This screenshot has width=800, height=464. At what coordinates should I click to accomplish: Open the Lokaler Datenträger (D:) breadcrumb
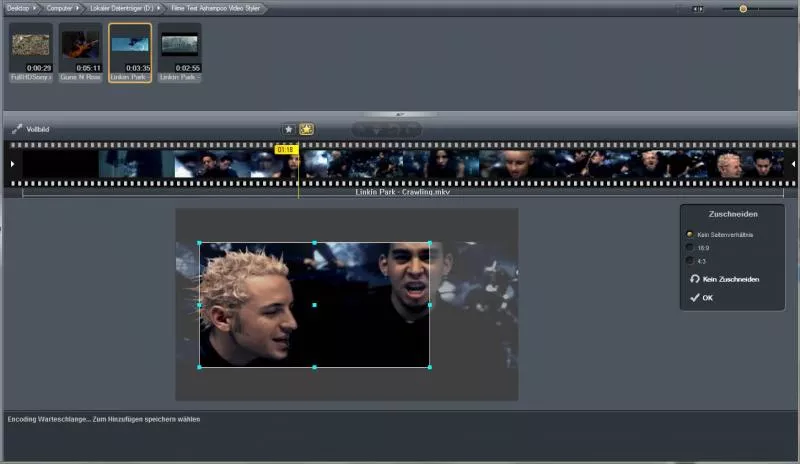point(121,8)
